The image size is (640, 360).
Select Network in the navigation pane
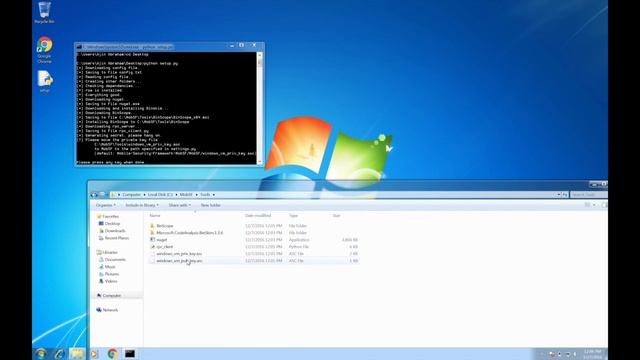click(x=107, y=310)
